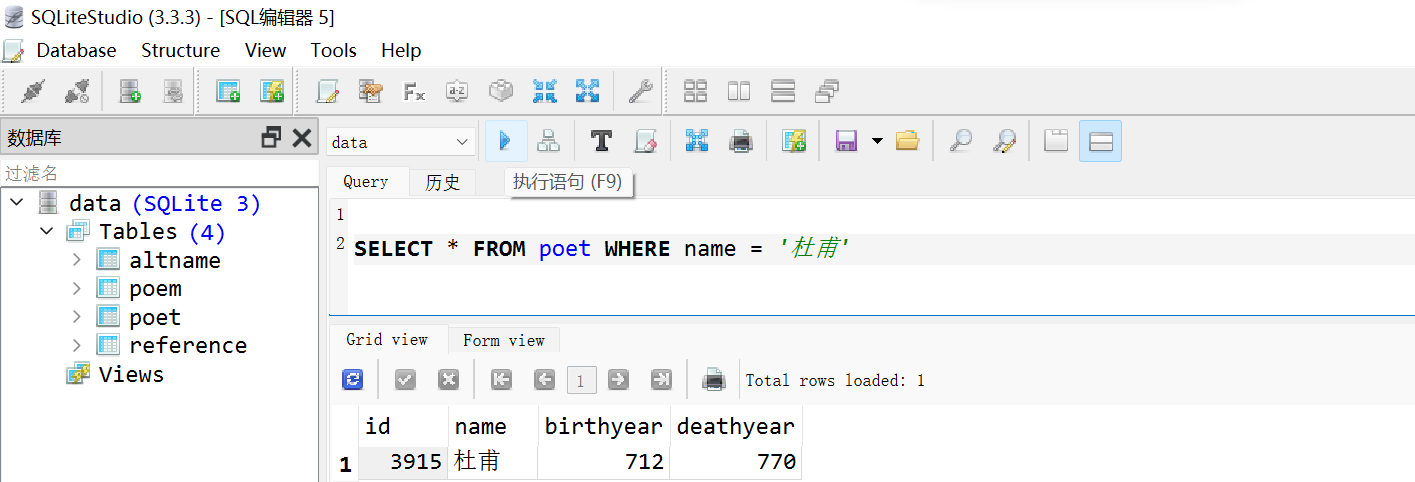Screen dimensions: 1415x482
Task: Switch to the 历史 tab
Action: point(442,182)
